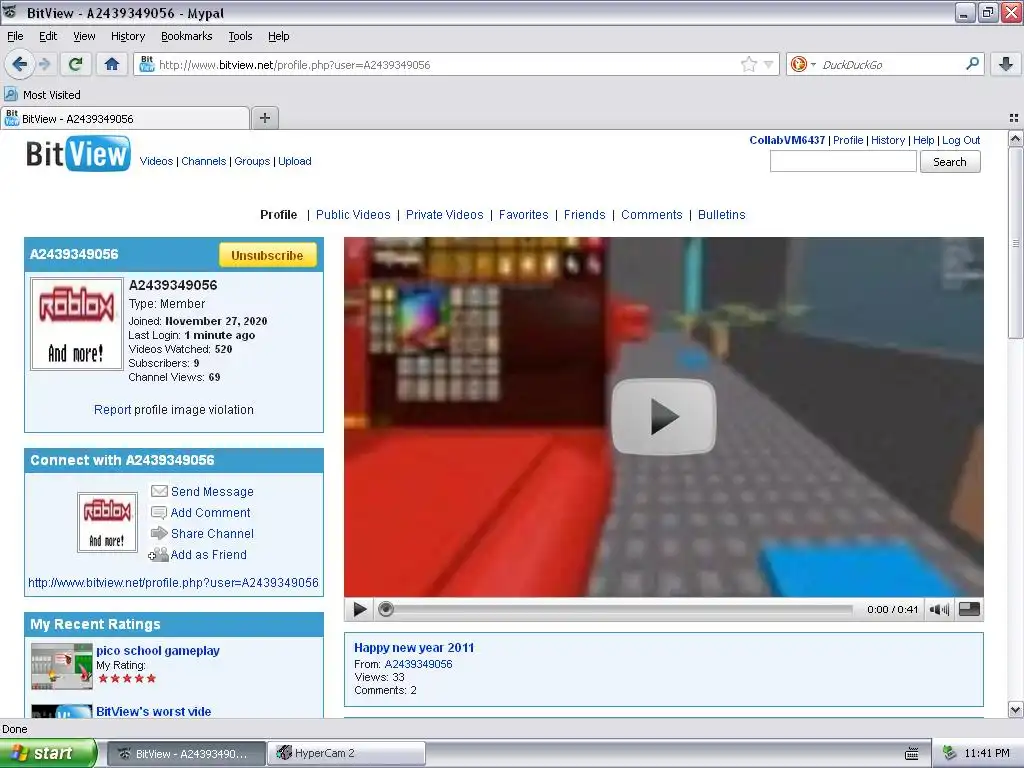This screenshot has height=768, width=1024.
Task: Click the BitView Search button
Action: pyautogui.click(x=950, y=162)
